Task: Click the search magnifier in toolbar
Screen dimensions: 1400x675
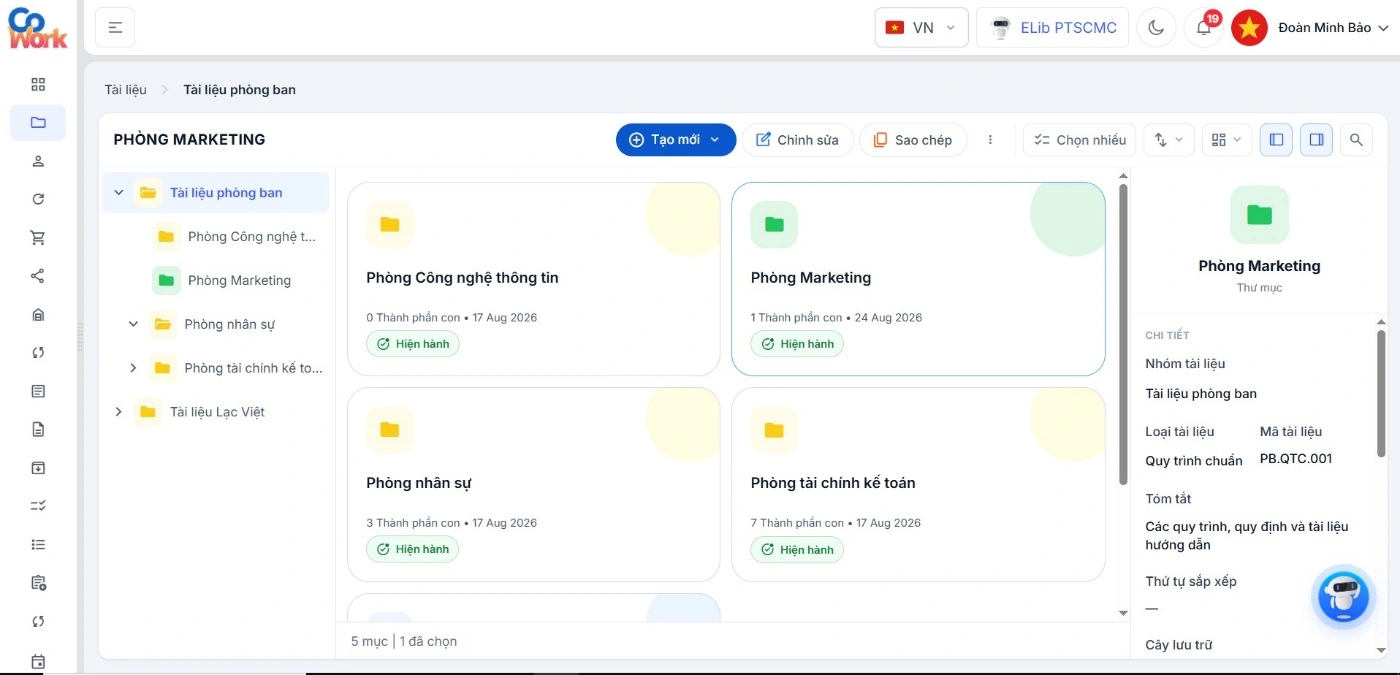Action: point(1356,140)
